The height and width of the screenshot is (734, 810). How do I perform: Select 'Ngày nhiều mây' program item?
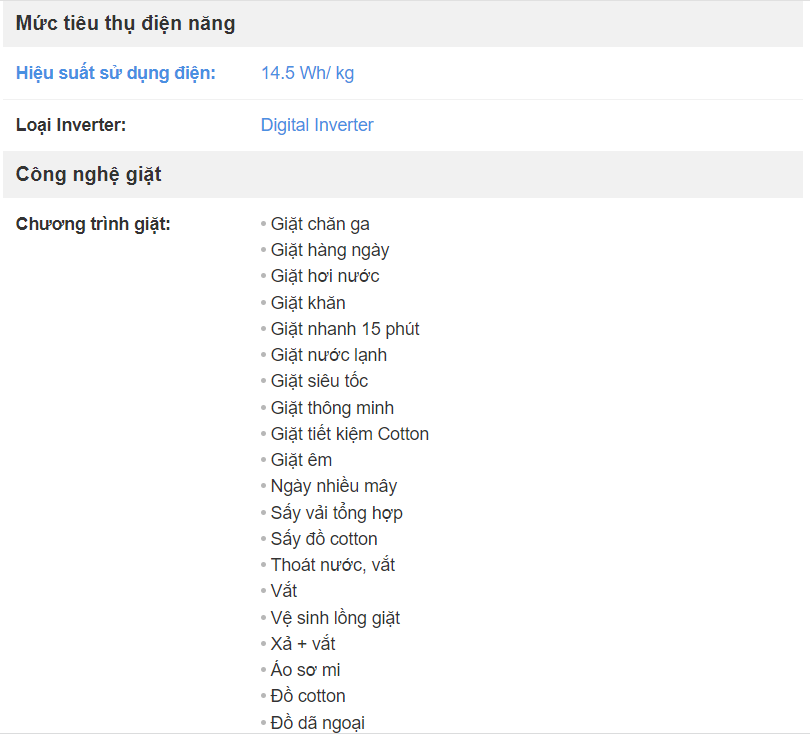(x=334, y=487)
